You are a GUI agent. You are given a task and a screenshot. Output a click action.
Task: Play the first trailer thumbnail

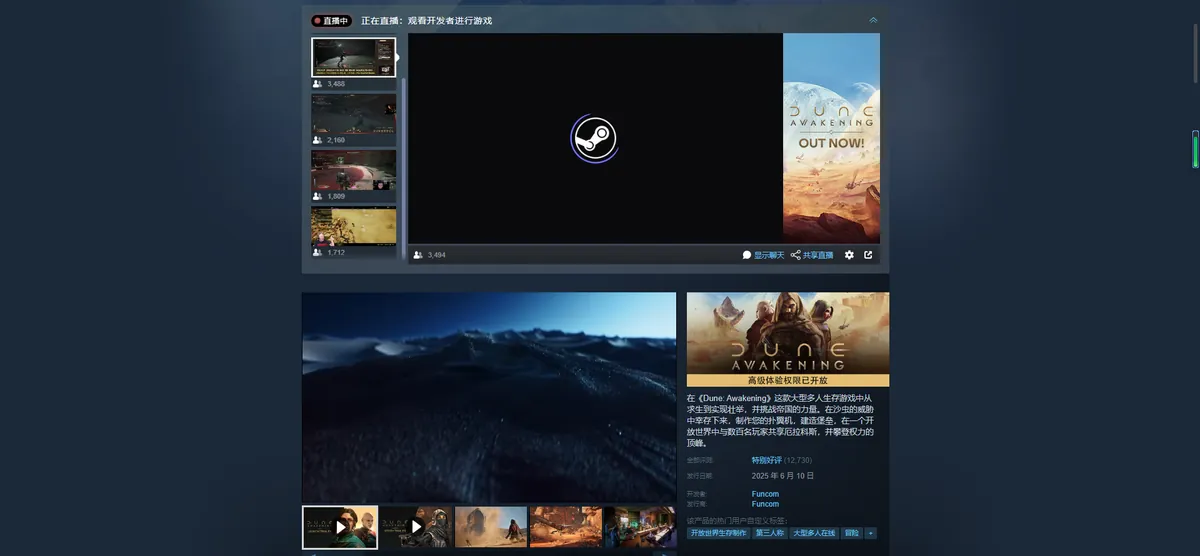click(x=340, y=527)
